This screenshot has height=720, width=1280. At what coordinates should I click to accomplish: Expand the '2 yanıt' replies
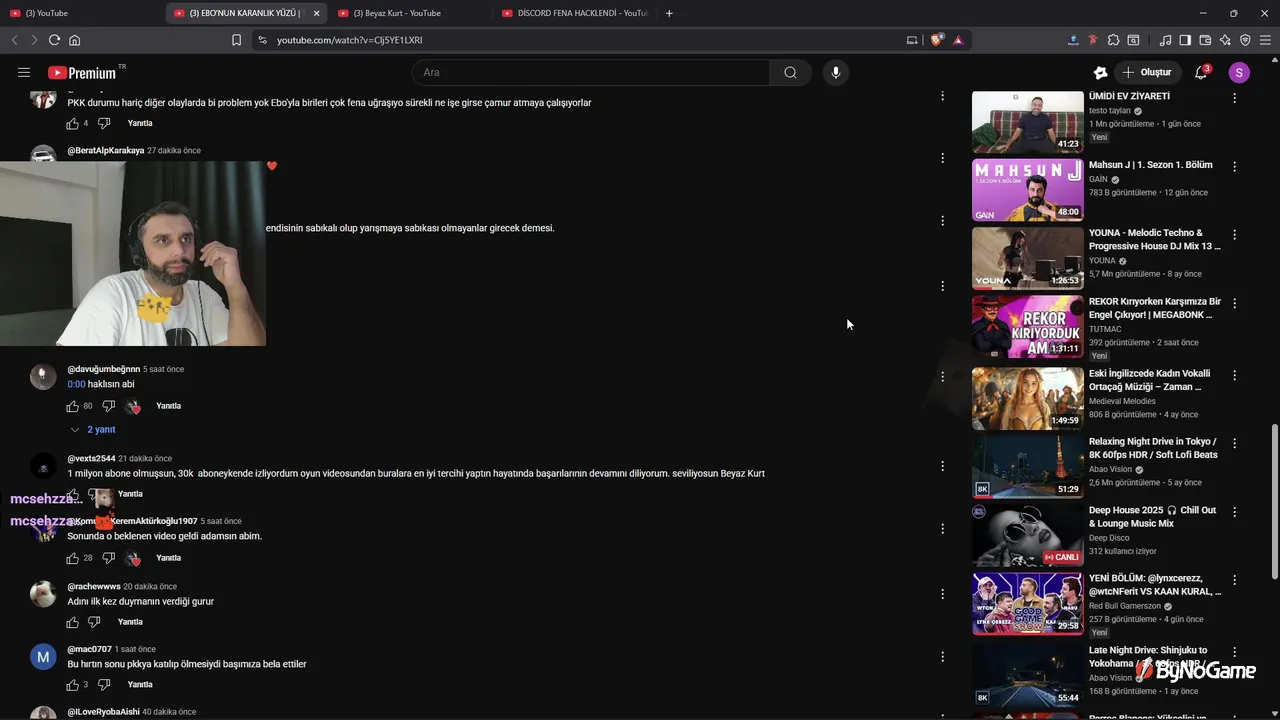(x=93, y=430)
